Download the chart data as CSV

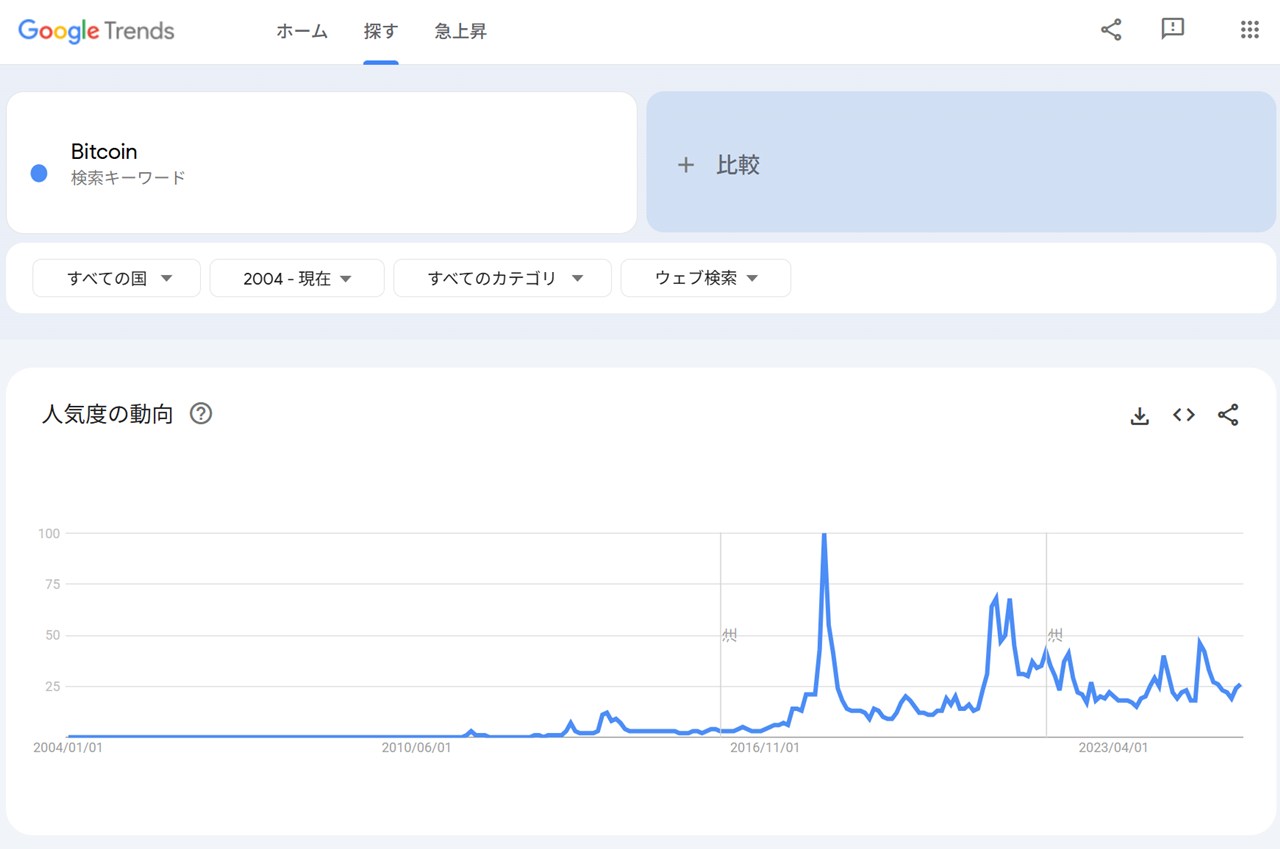[1139, 415]
